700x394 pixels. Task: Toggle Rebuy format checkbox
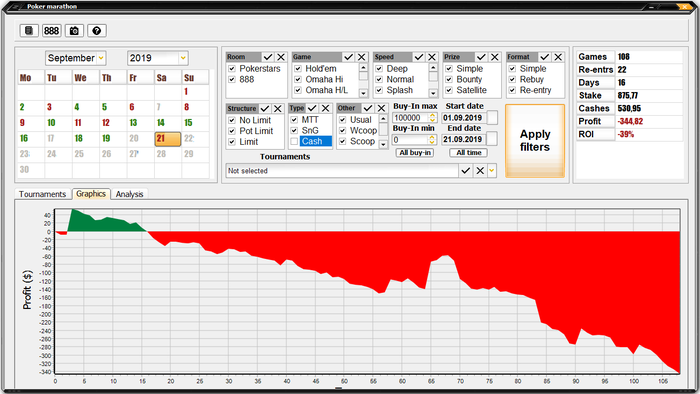512,79
